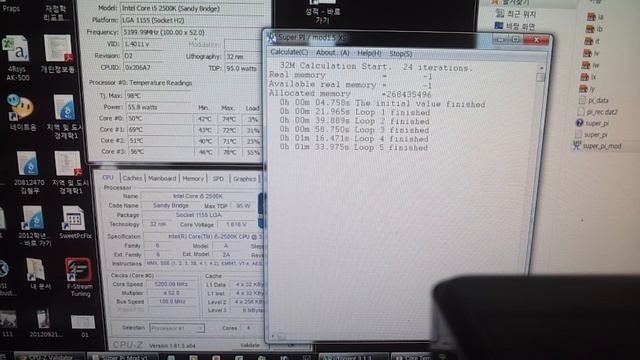This screenshot has width=640, height=360.
Task: Switch to the Memory tab in CPU-Z
Action: [x=193, y=179]
